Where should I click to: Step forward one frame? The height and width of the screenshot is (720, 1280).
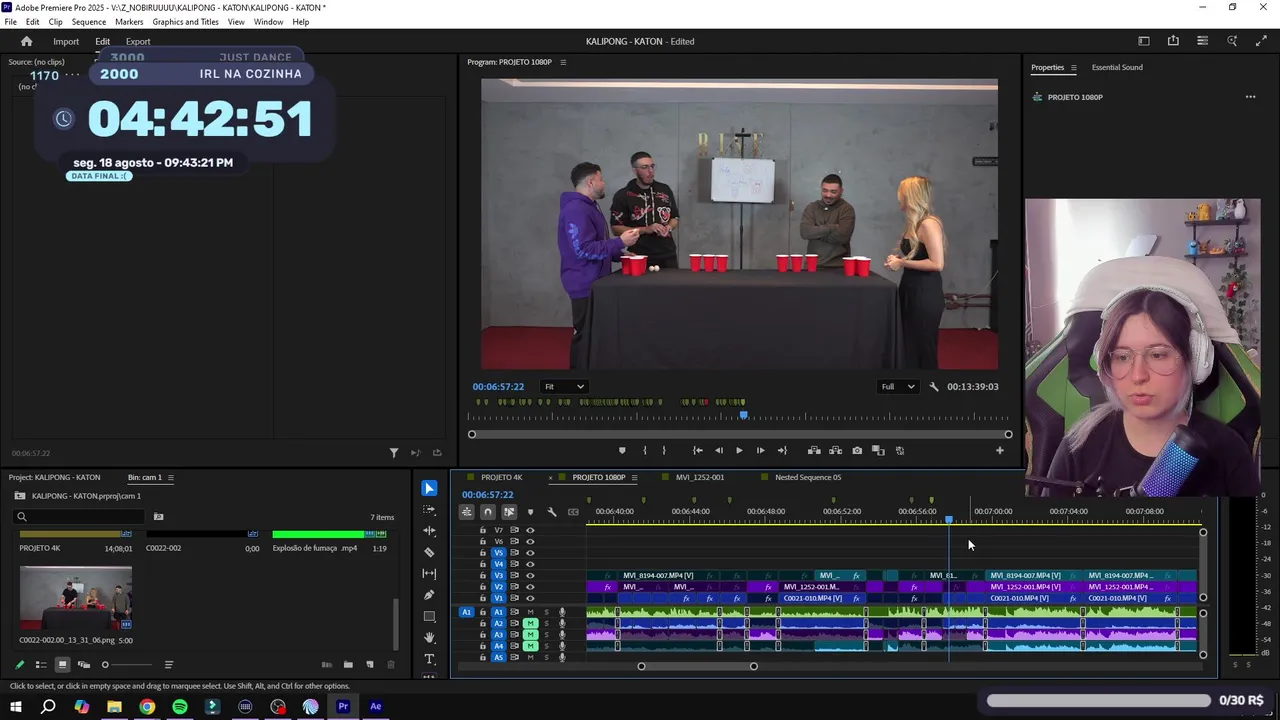(760, 451)
